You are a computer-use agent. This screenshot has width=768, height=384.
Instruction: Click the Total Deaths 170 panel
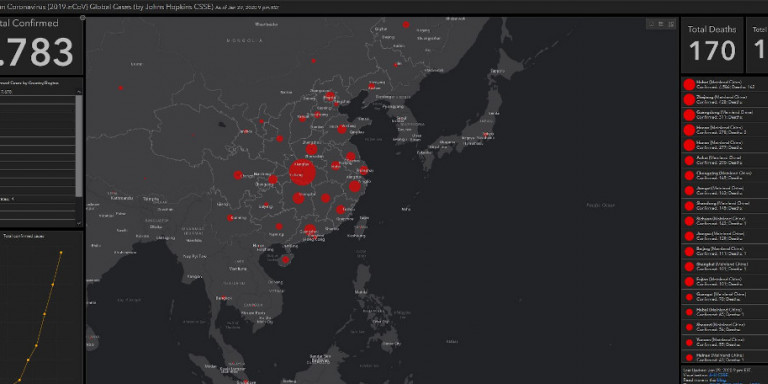click(x=712, y=45)
